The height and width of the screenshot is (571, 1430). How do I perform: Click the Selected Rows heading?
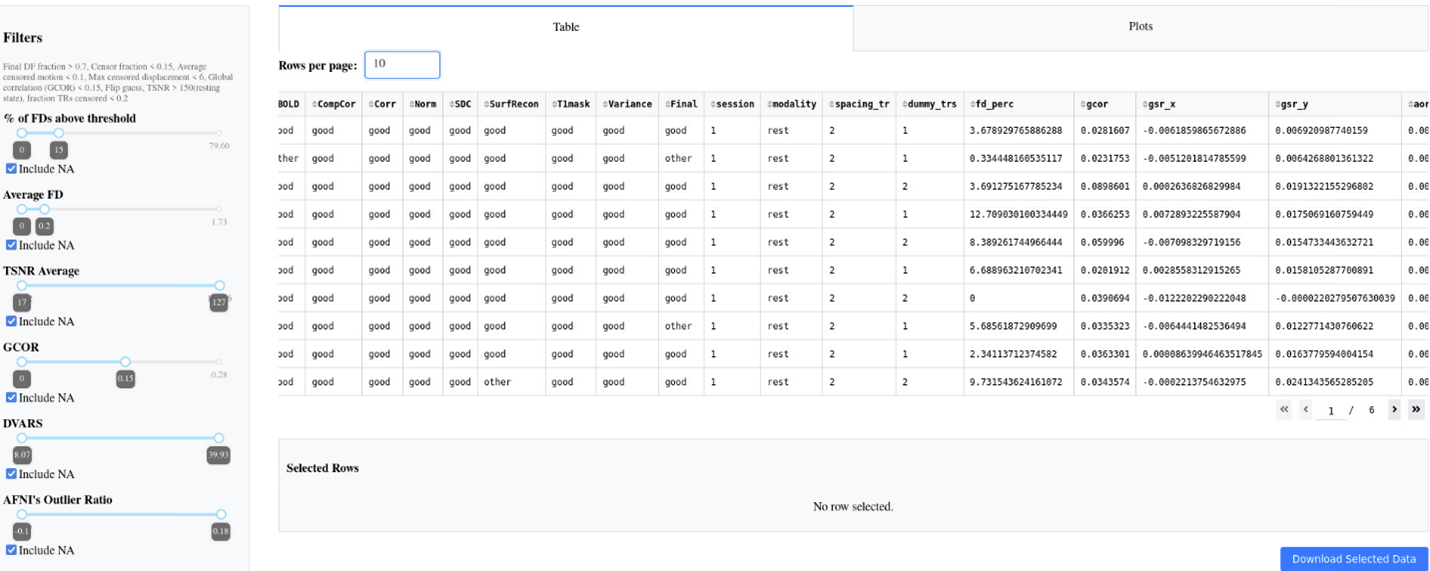(x=322, y=468)
